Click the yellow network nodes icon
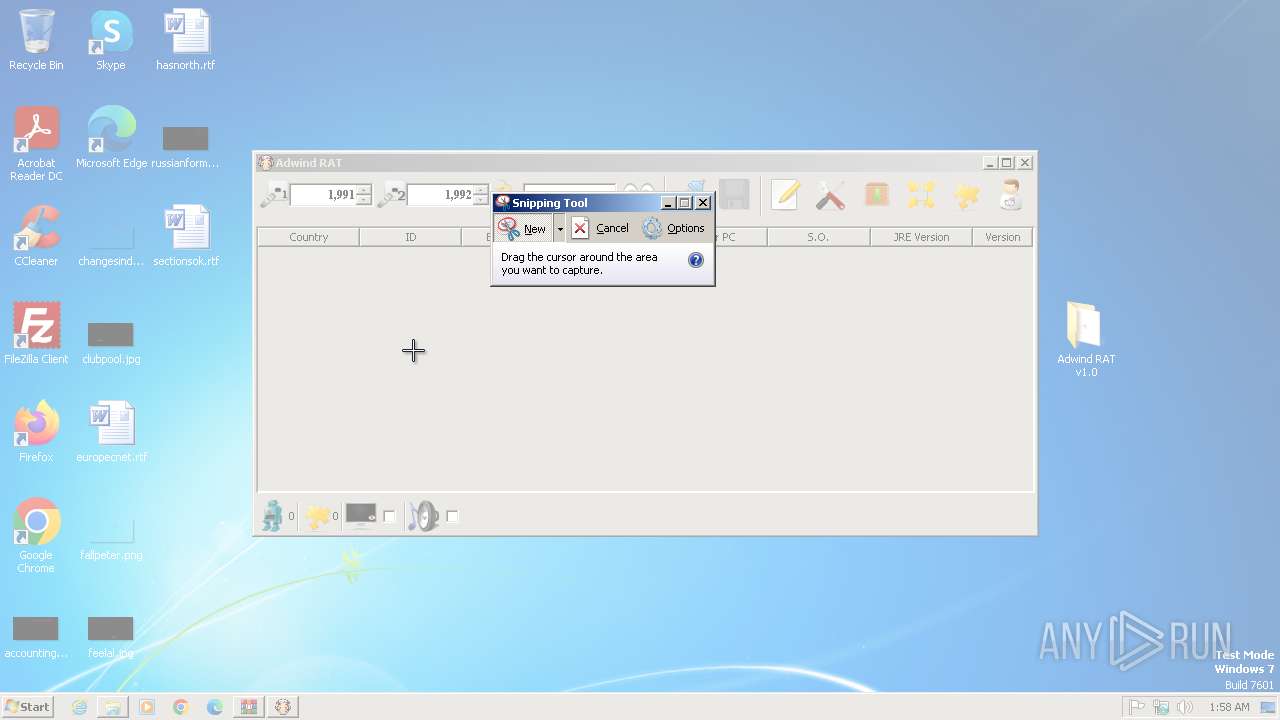Viewport: 1280px width, 720px height. pos(921,195)
